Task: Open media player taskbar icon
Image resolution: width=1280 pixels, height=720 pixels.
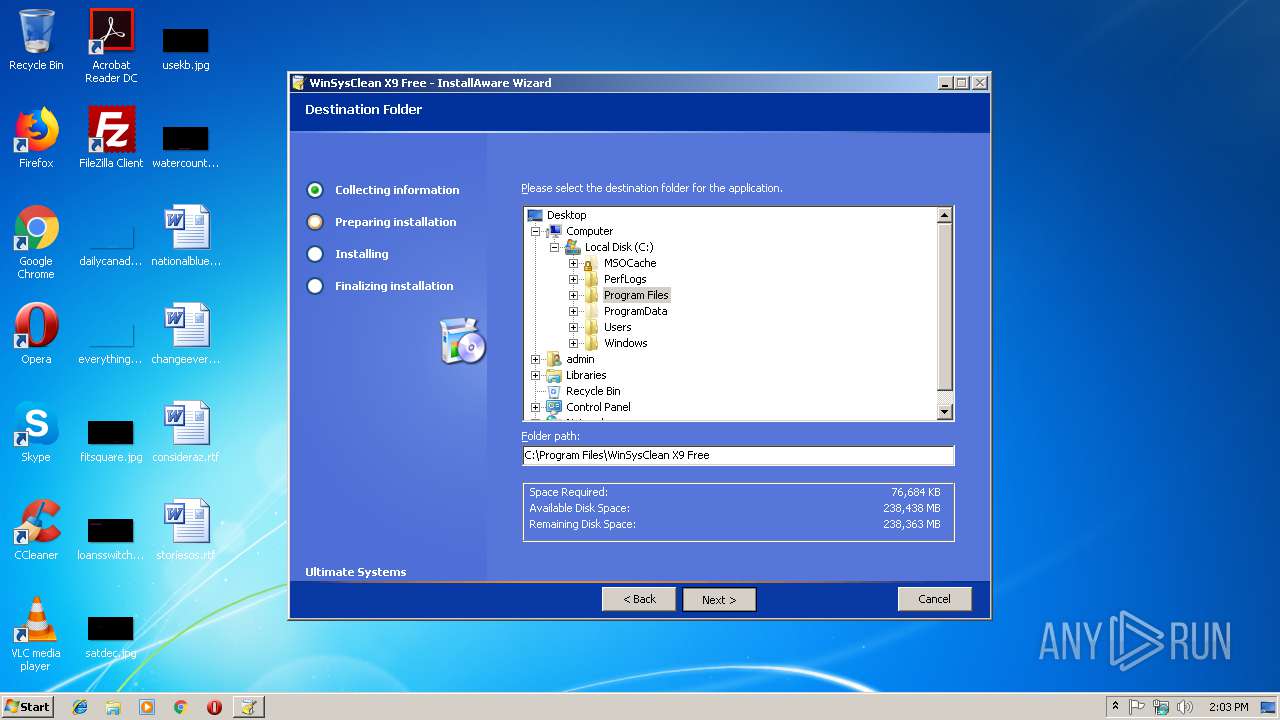Action: 147,707
